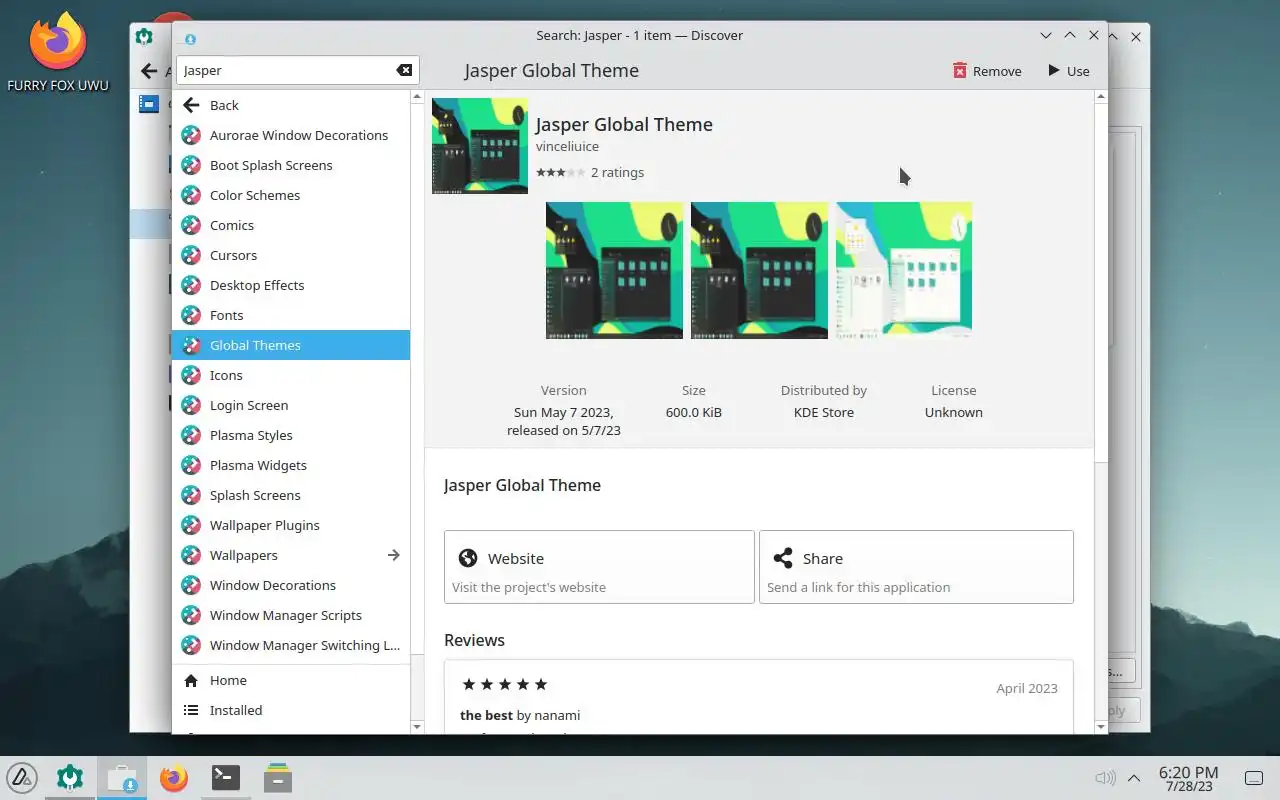Image resolution: width=1280 pixels, height=800 pixels.
Task: Click the Plasma Widgets category icon
Action: [x=191, y=465]
